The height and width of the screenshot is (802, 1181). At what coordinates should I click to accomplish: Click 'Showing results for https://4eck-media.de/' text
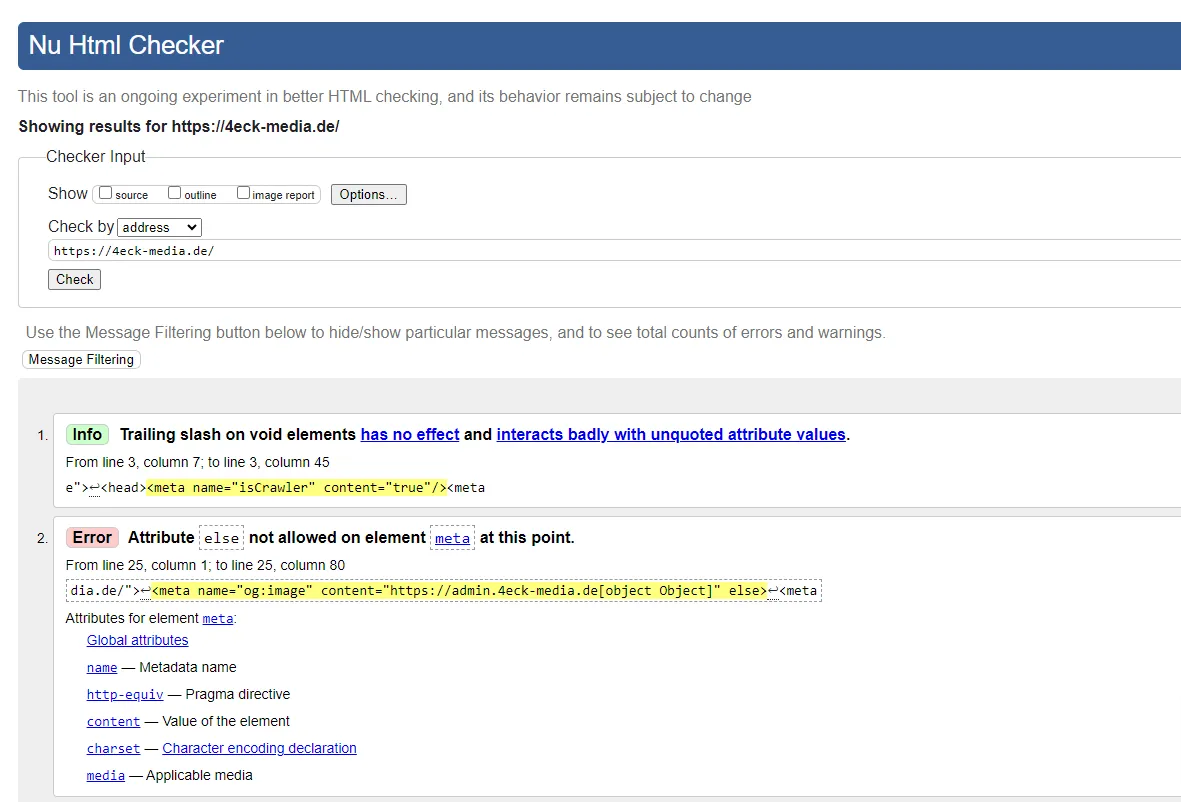pos(179,127)
